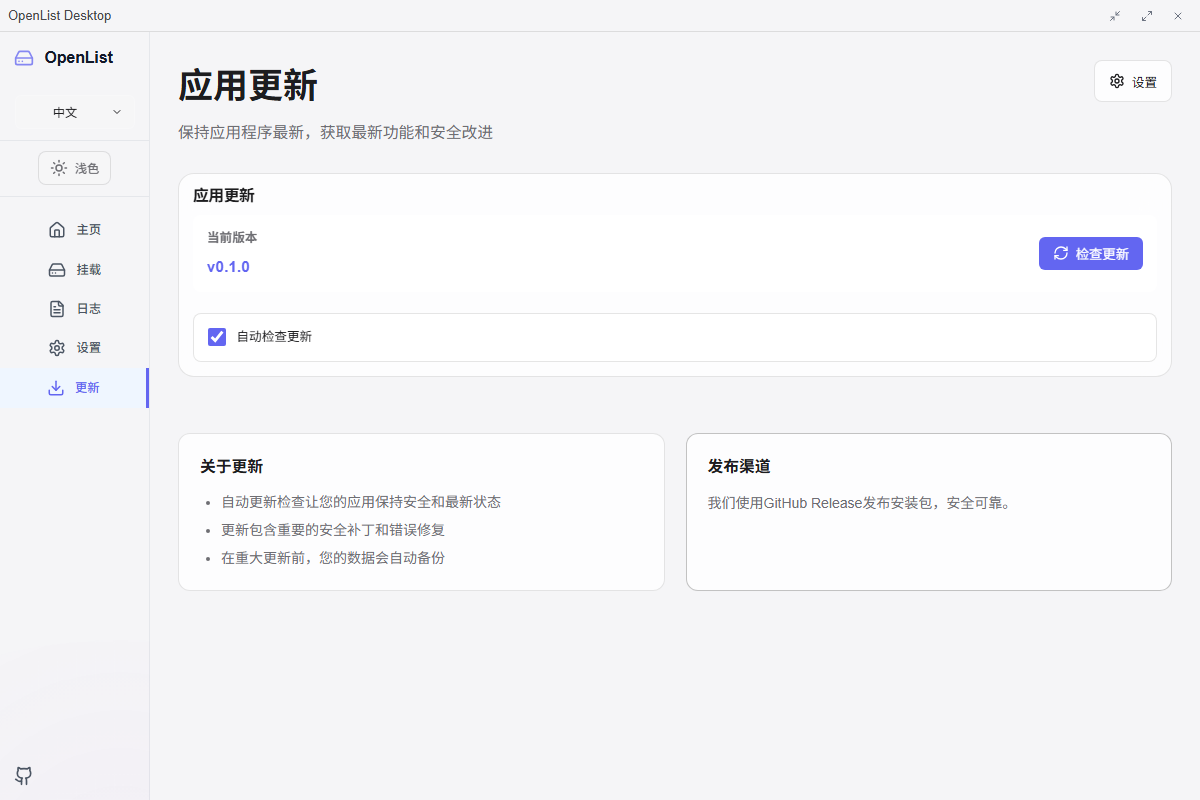Open the 日志 logs panel from sidebar
Viewport: 1200px width, 800px height.
(74, 308)
